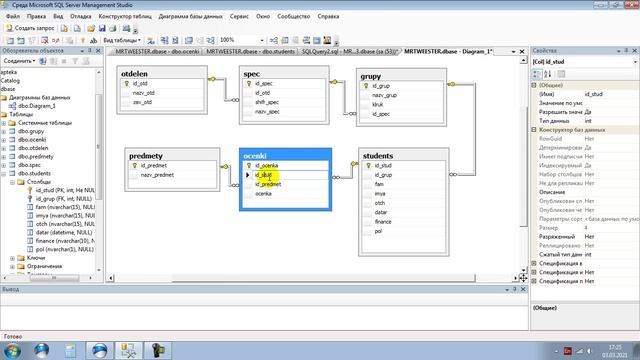This screenshot has width=640, height=360.
Task: Click the save all toolbar icon
Action: click(113, 28)
